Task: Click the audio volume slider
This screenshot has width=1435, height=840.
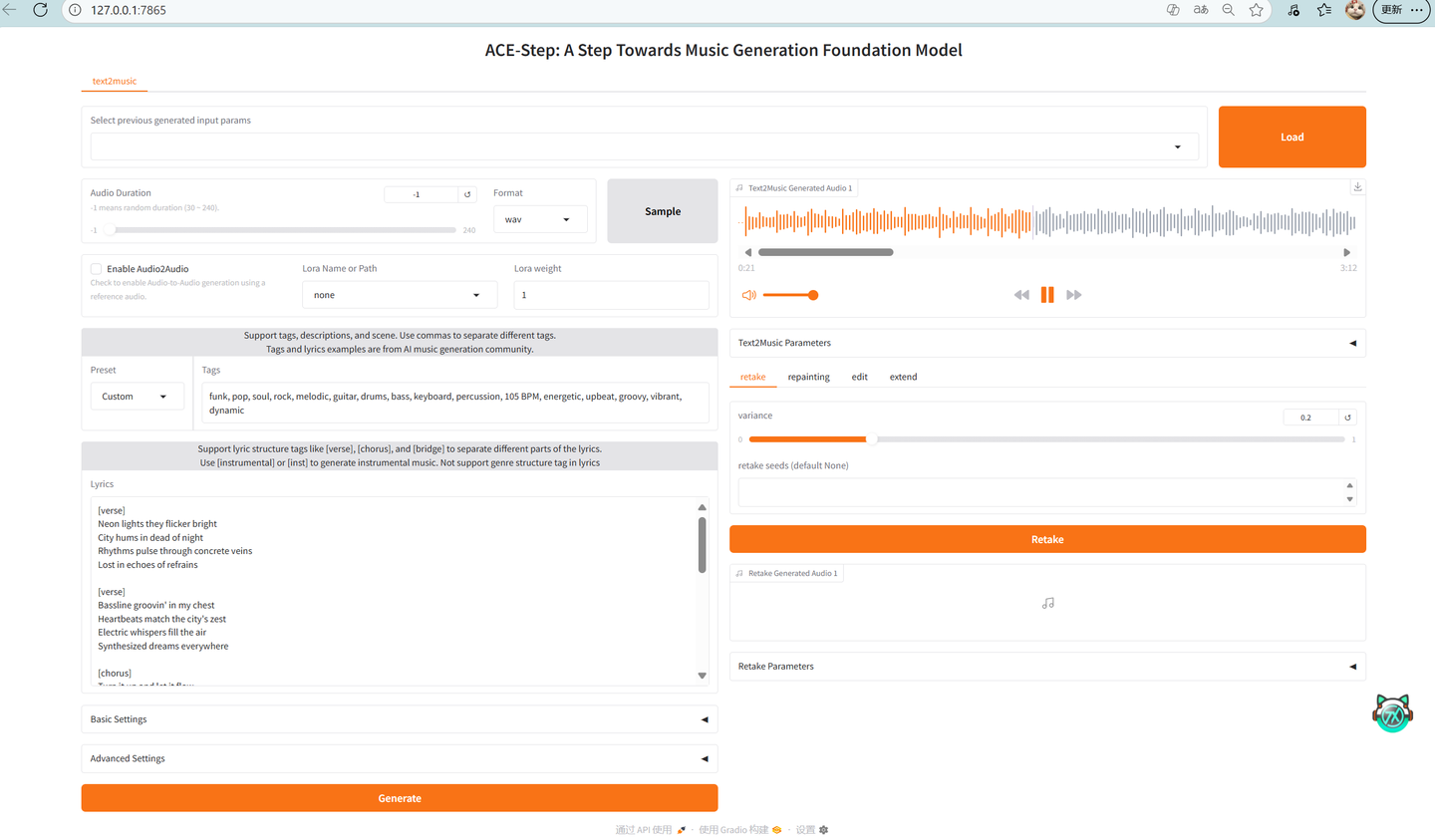Action: tap(790, 295)
